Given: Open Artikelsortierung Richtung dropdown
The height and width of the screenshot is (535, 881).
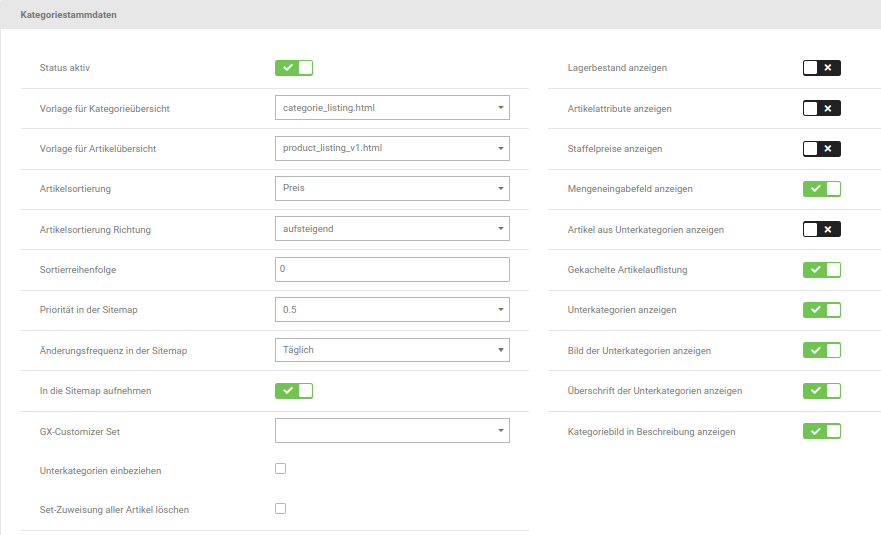Looking at the screenshot, I should [392, 229].
